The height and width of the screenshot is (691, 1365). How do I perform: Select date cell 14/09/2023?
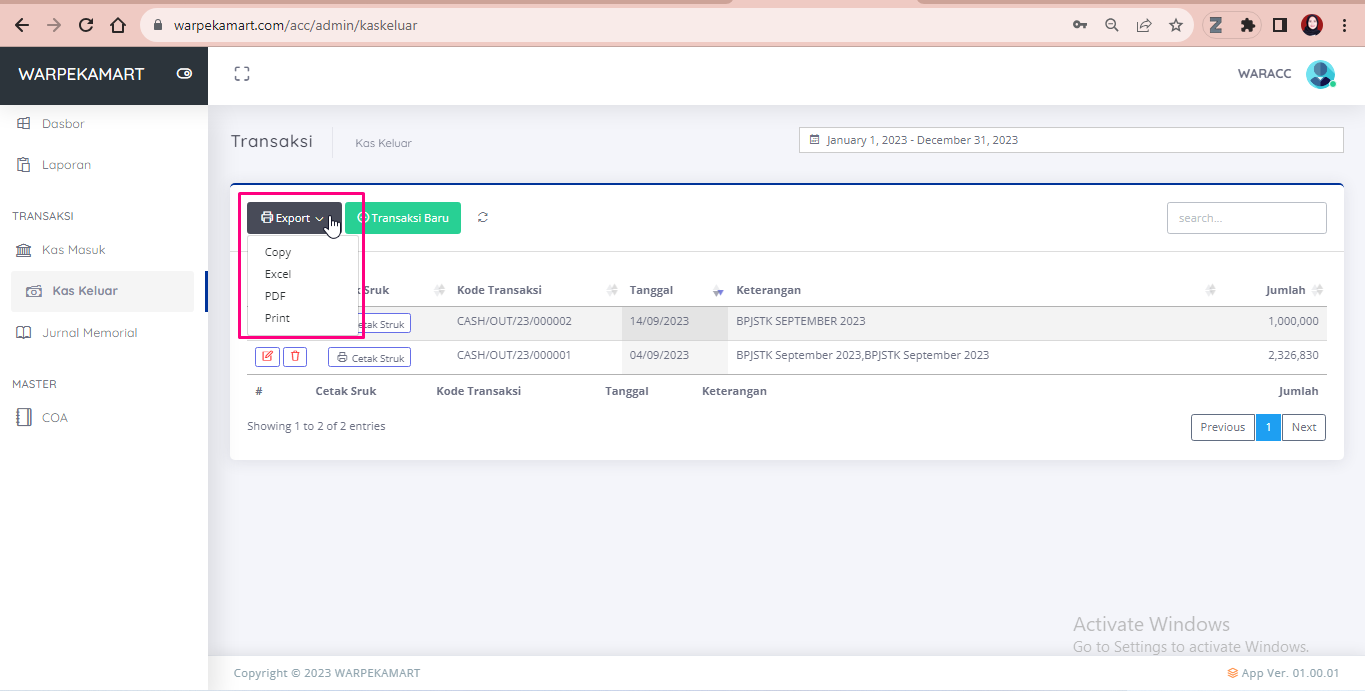coord(659,321)
